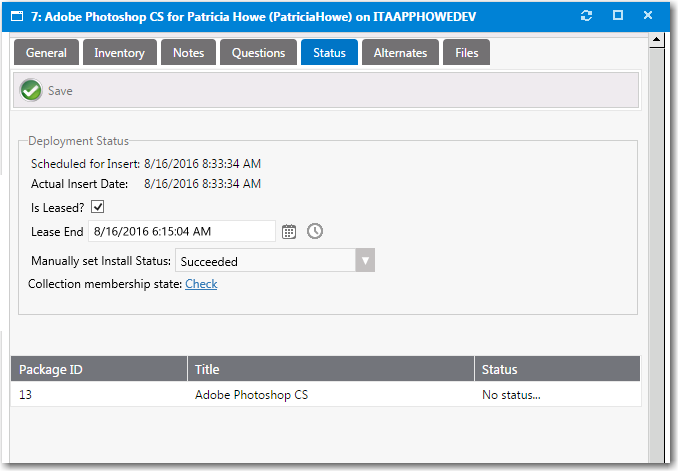
Task: Sort by the Title column header
Action: tap(330, 369)
